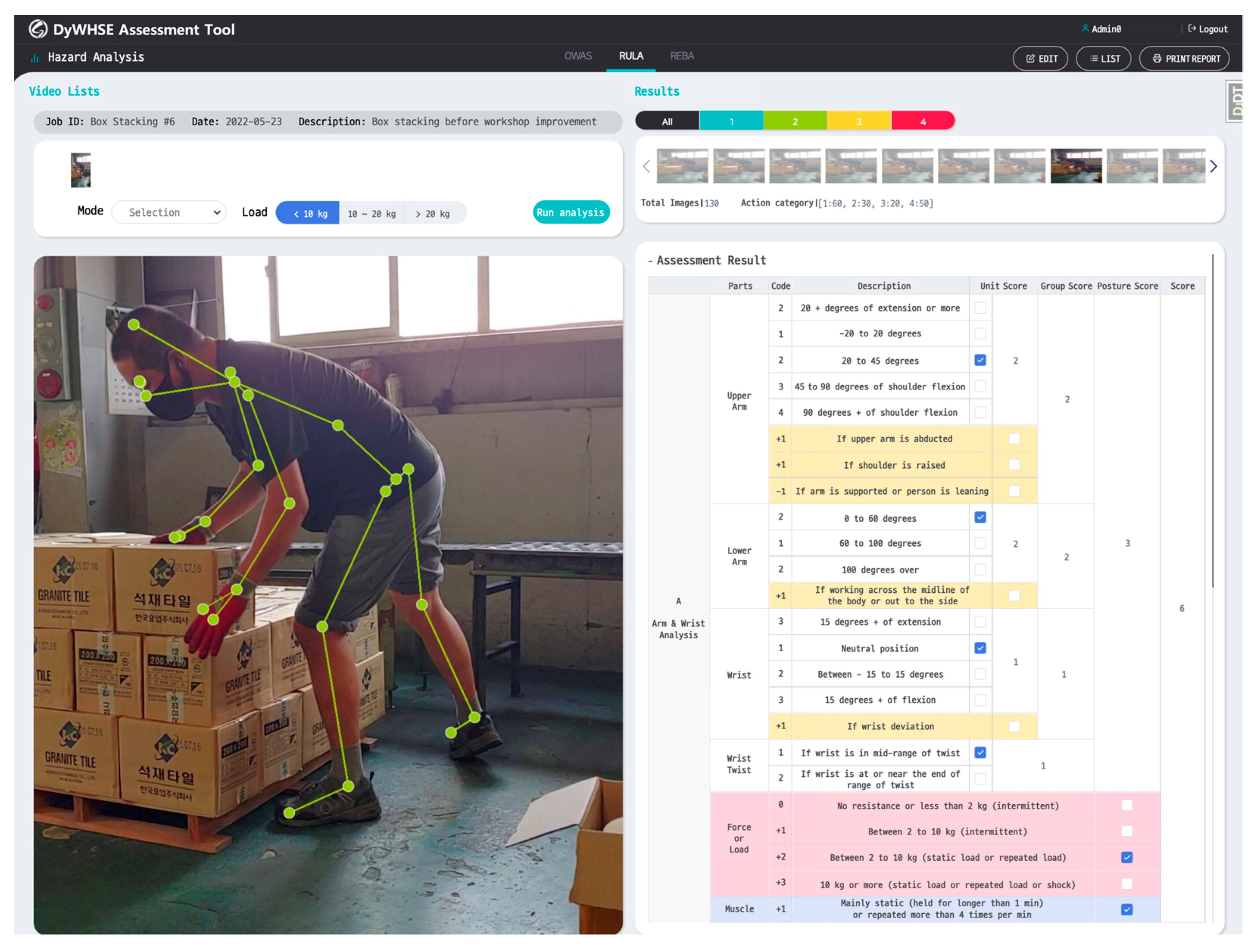Image resolution: width=1256 pixels, height=952 pixels.
Task: Click the EDIT pencil button
Action: [x=1040, y=58]
